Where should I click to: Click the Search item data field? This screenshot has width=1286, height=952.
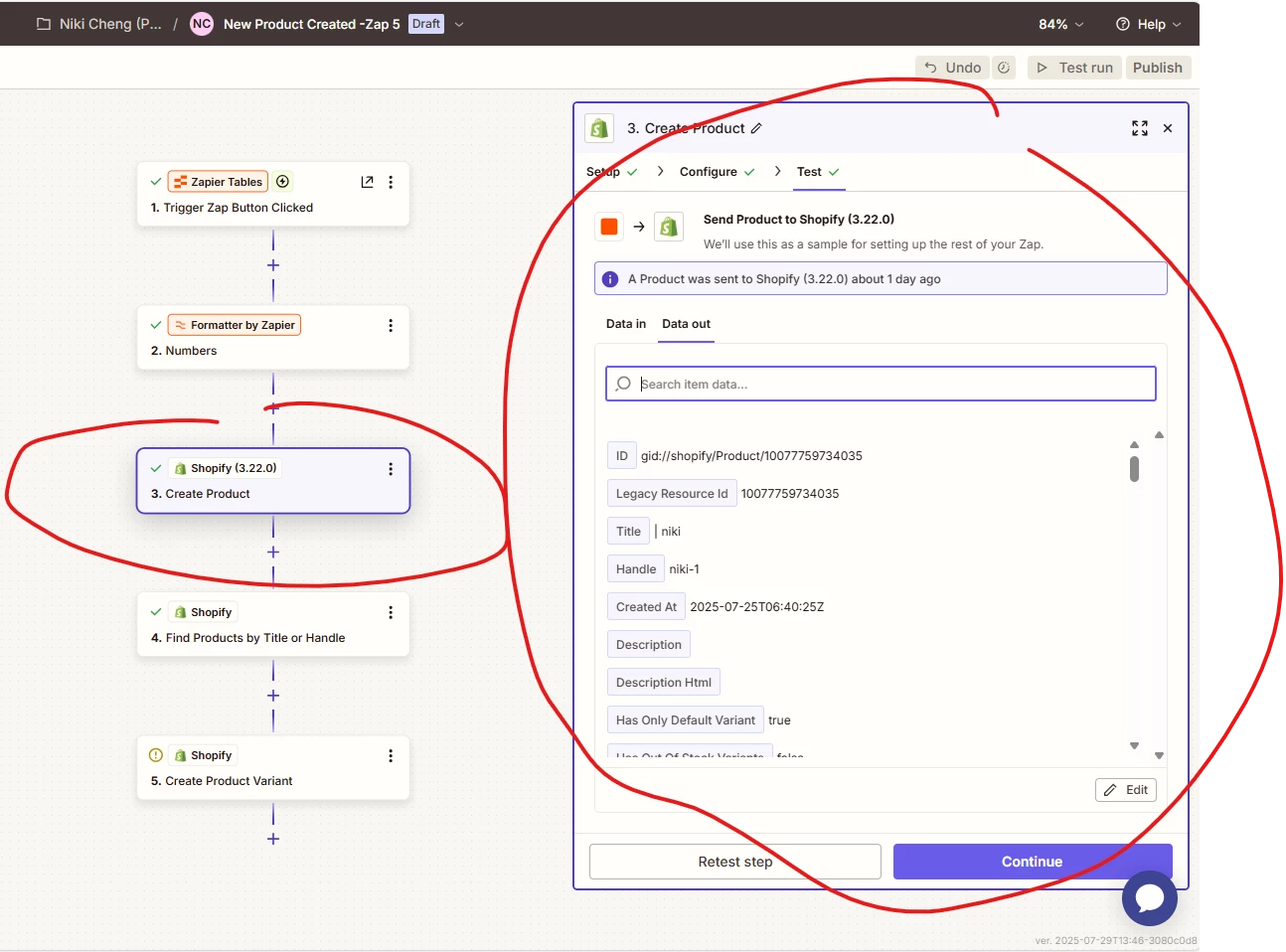point(881,384)
